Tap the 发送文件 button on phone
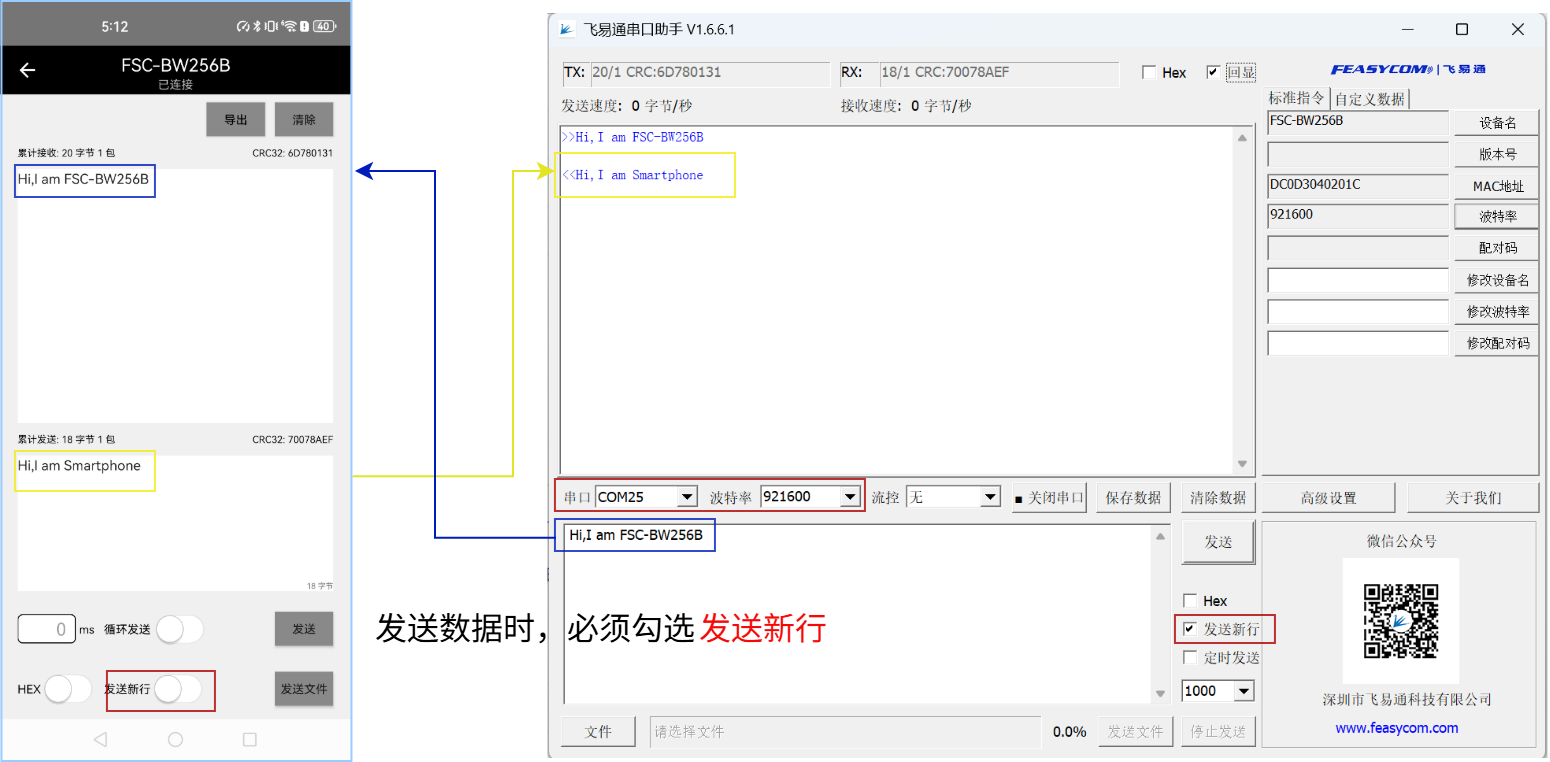This screenshot has height=762, width=1550. tap(304, 689)
